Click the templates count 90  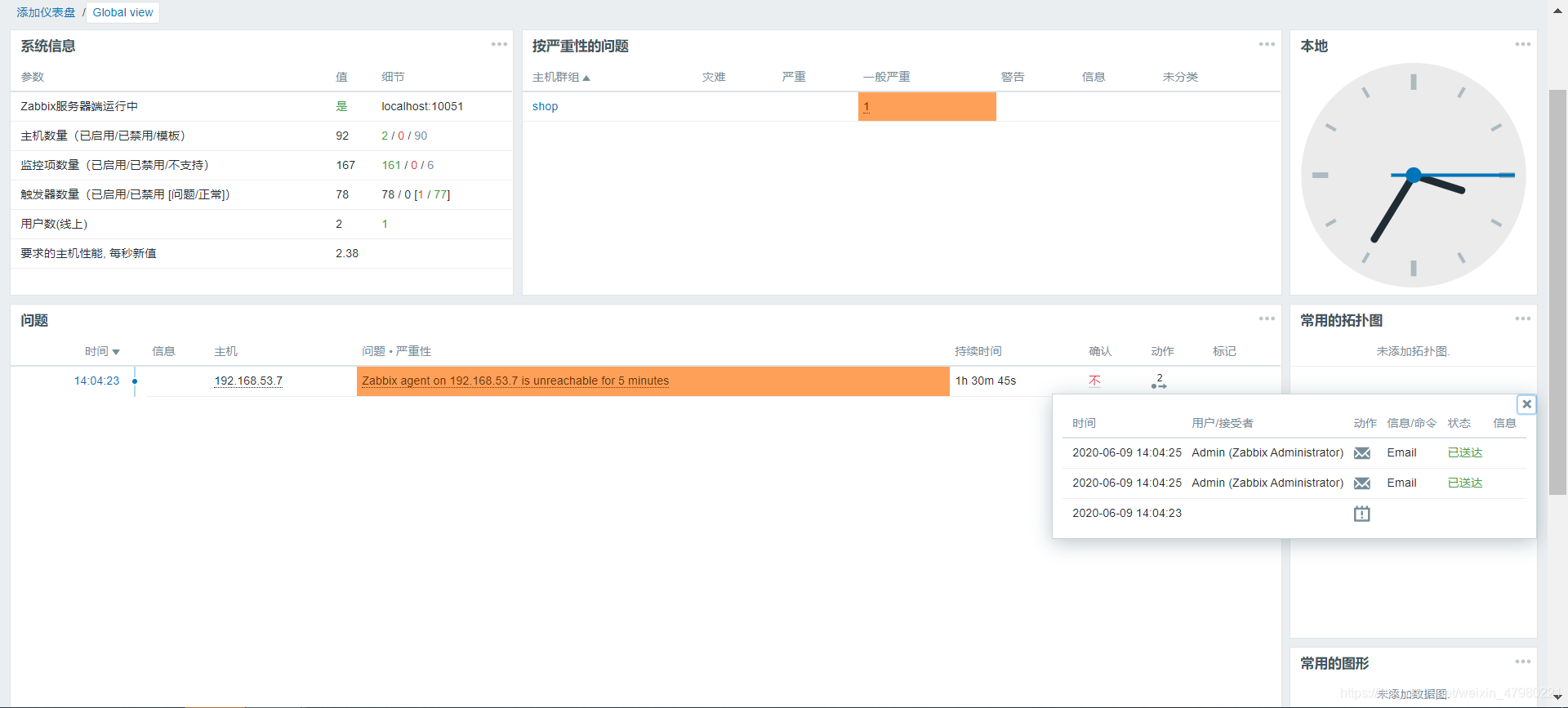[x=421, y=136]
